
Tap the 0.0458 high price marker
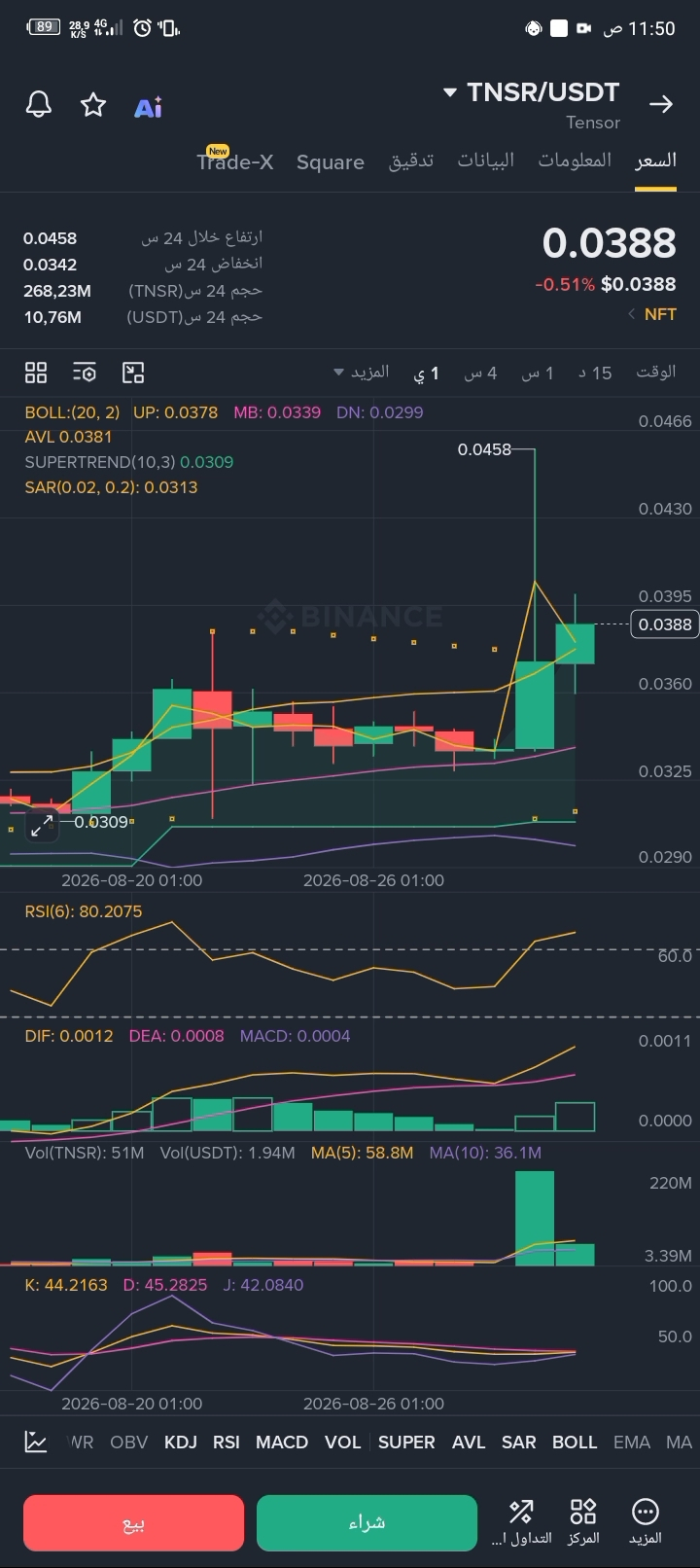484,449
